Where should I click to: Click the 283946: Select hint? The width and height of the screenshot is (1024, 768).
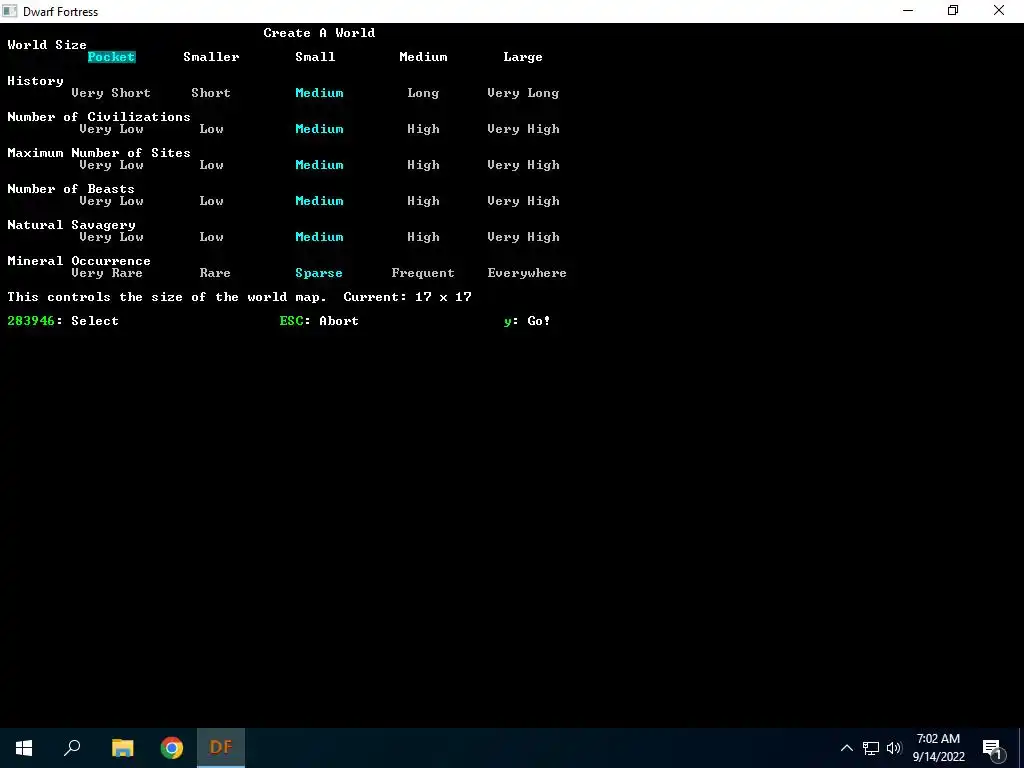(63, 321)
